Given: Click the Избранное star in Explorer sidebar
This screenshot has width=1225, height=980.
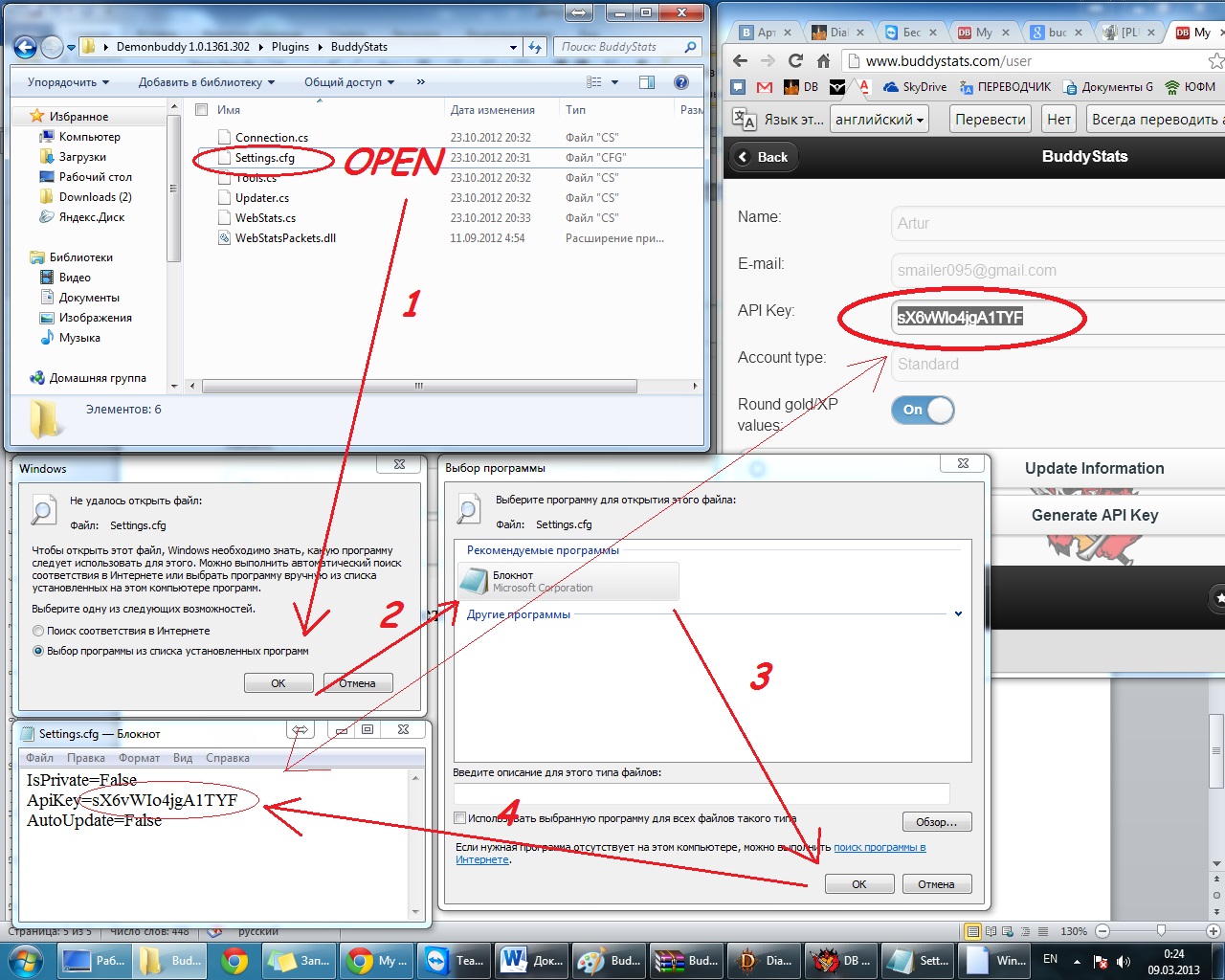Looking at the screenshot, I should pos(37,116).
